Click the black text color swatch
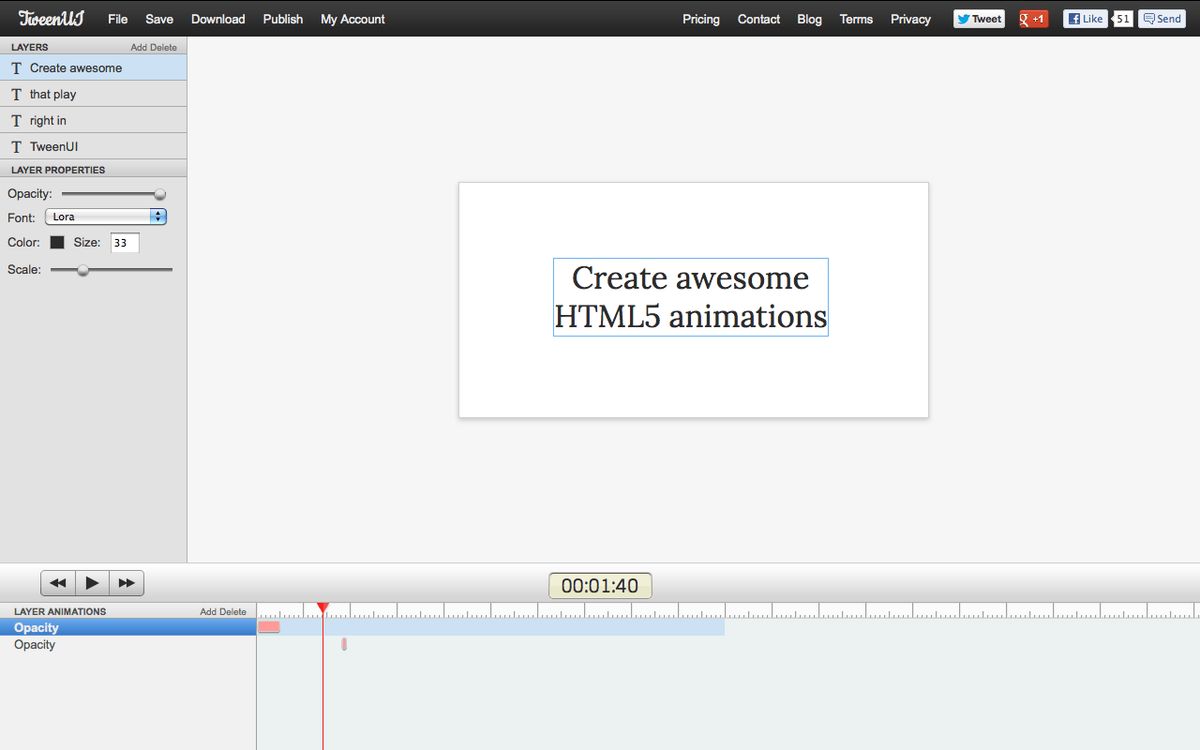Screen dimensions: 1200x750 (57, 242)
